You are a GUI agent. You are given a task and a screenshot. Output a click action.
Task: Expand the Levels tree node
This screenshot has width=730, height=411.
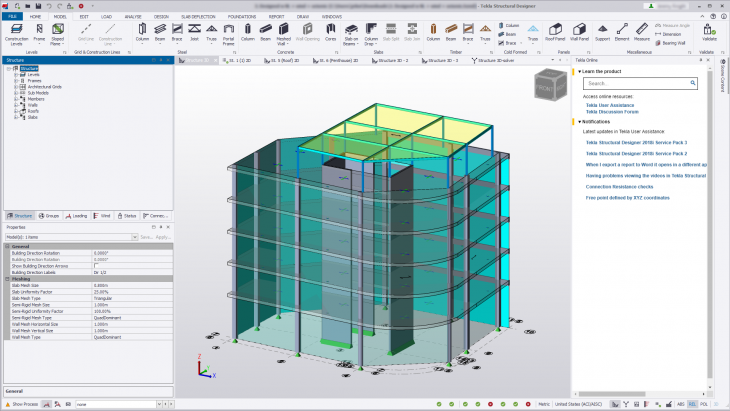[16, 74]
